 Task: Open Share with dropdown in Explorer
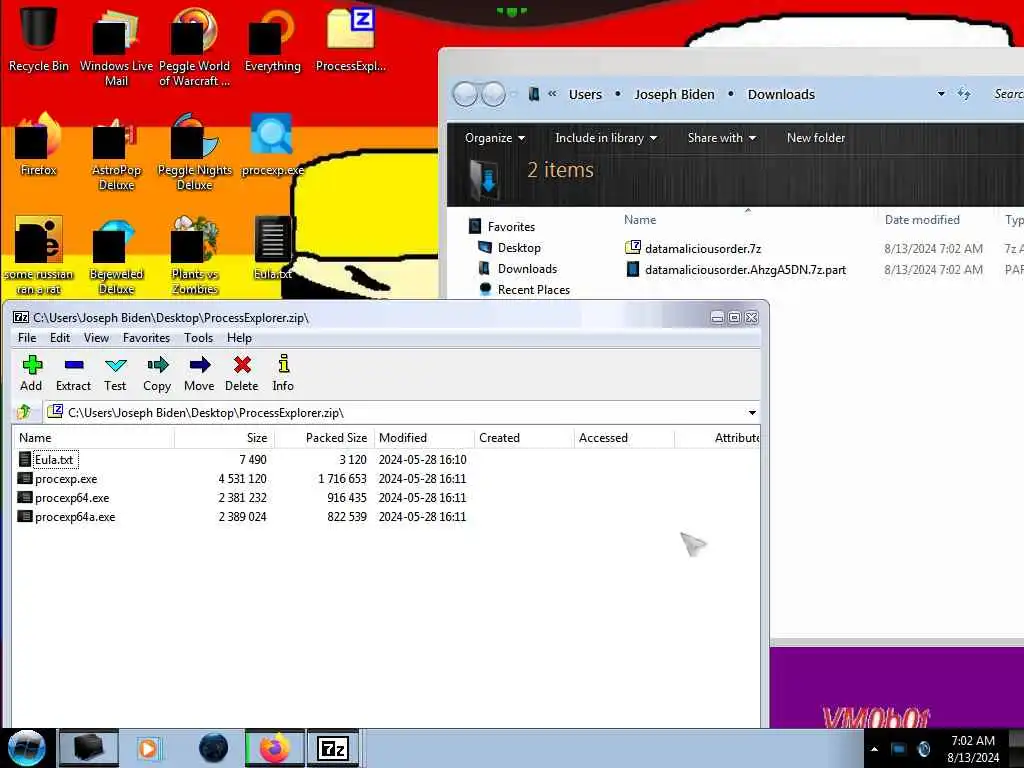coord(721,138)
